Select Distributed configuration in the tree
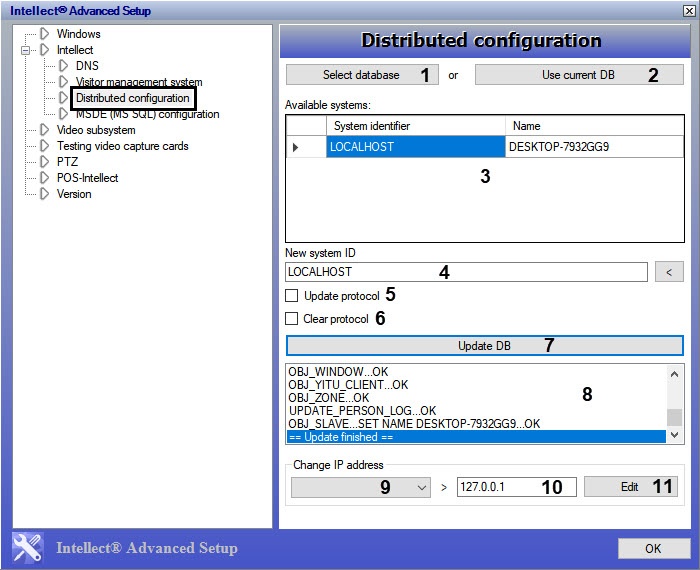The height and width of the screenshot is (570, 700). coord(133,98)
